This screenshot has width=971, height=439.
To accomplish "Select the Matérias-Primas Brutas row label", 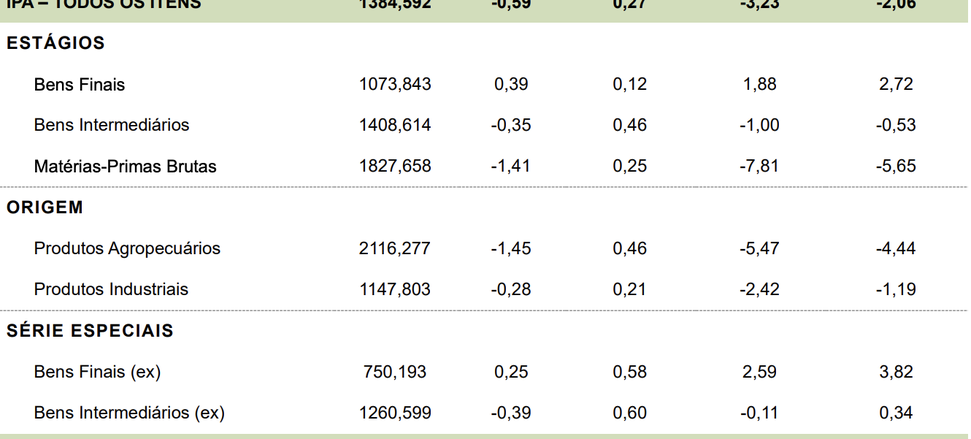I will coord(125,166).
